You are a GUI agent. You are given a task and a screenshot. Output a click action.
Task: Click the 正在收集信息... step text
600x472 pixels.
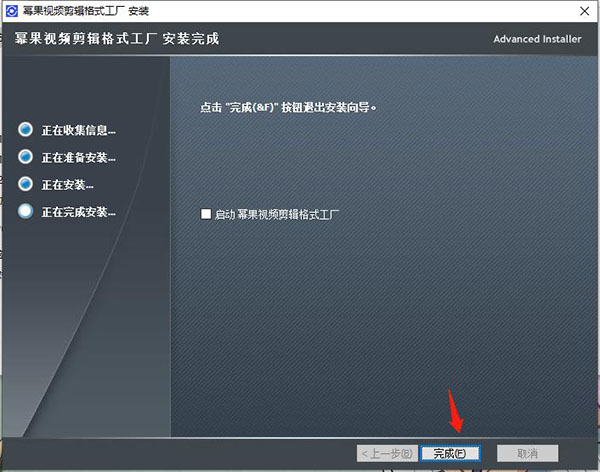(x=78, y=130)
